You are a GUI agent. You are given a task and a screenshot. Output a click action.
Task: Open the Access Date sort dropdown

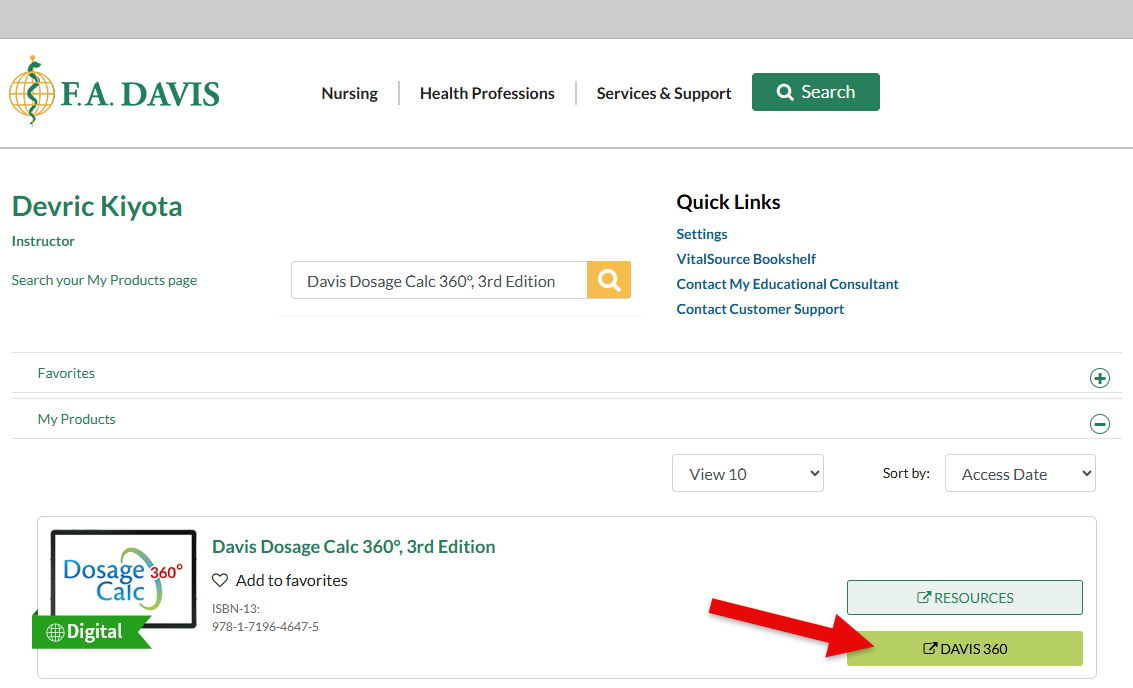[1019, 474]
